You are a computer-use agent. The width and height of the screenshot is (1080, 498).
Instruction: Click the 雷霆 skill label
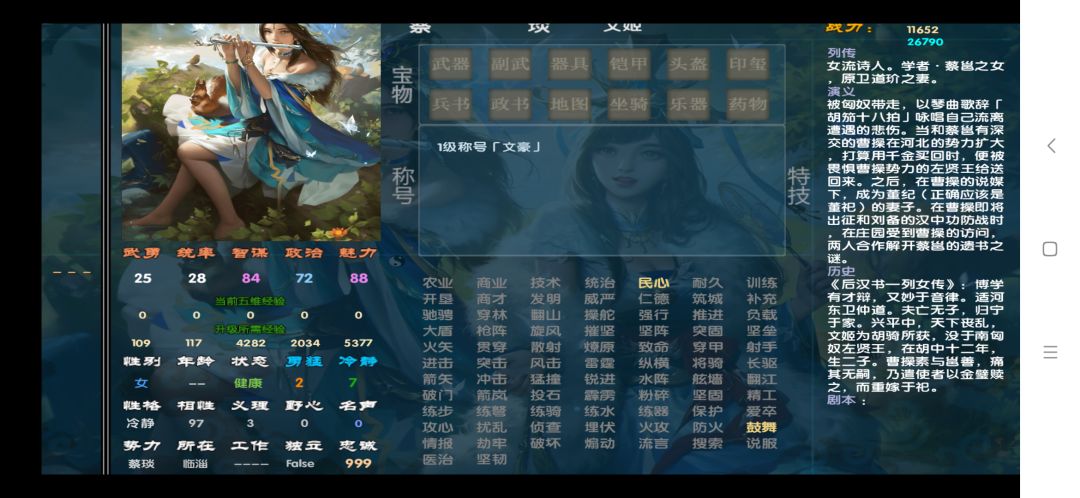coord(599,363)
